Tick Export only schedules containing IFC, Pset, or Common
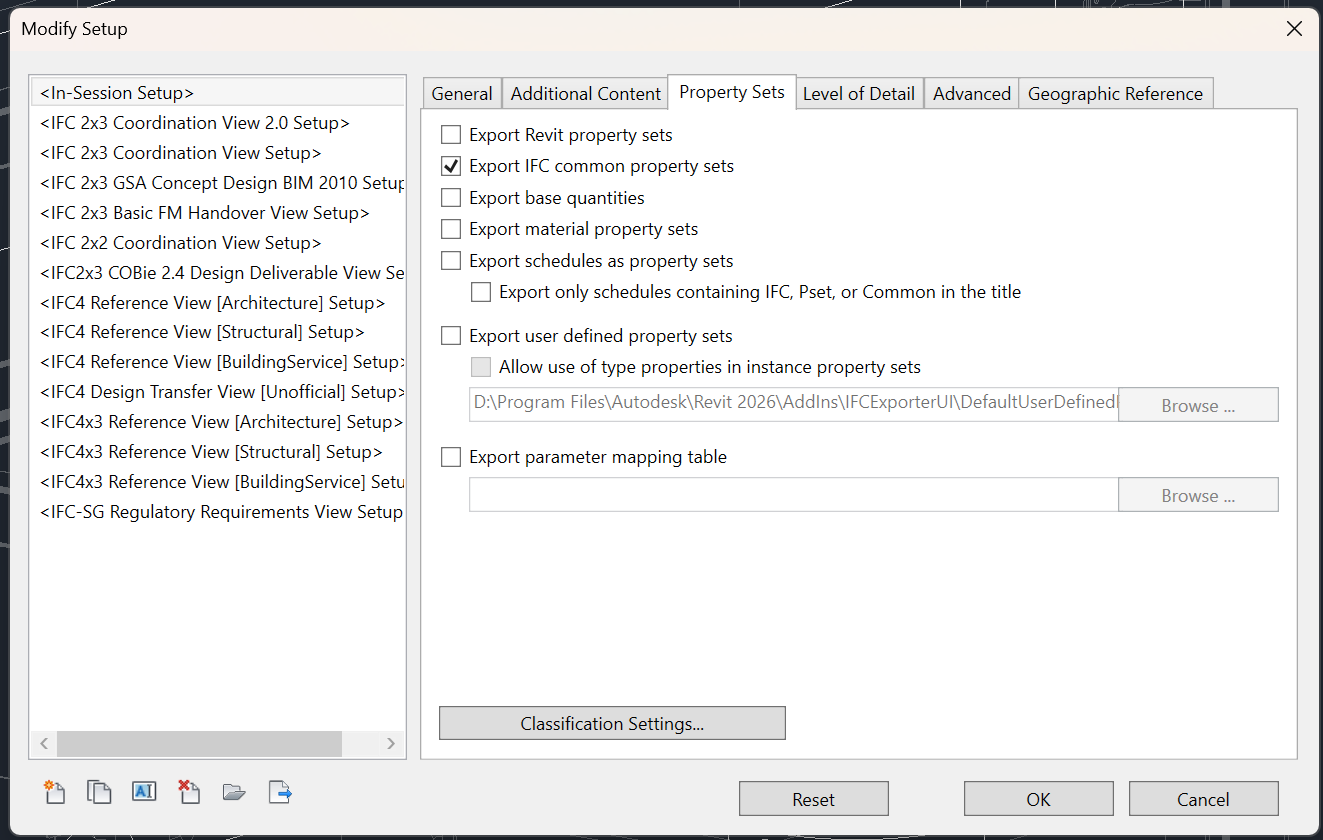 tap(481, 292)
